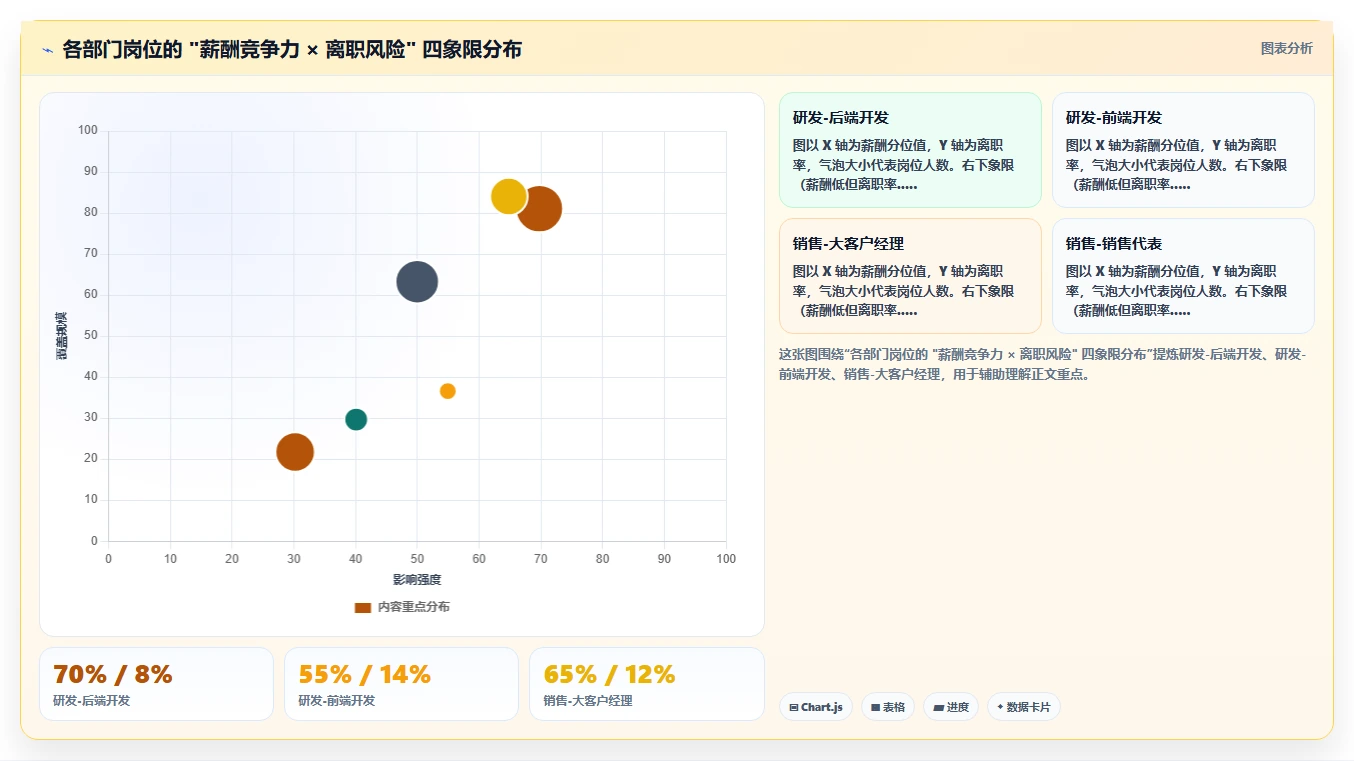1354x761 pixels.
Task: Click the 55% / 14% stat card
Action: 401,684
